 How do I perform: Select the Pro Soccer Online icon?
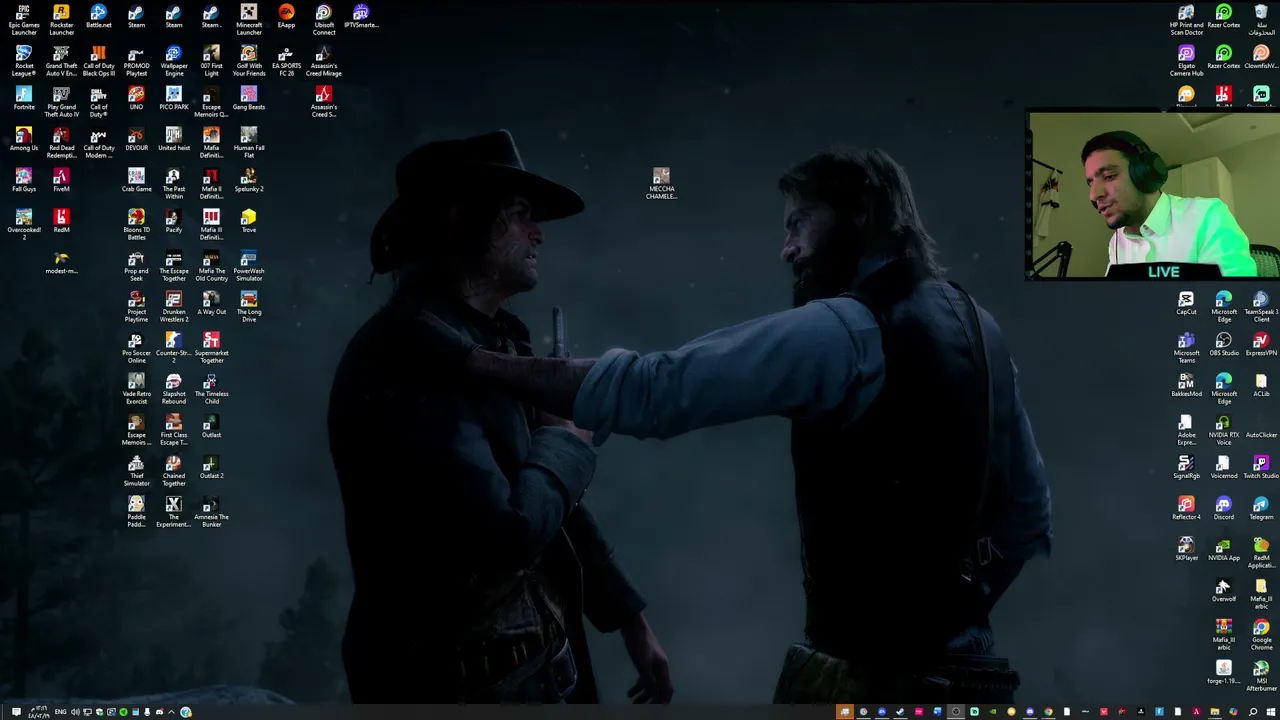pyautogui.click(x=136, y=348)
